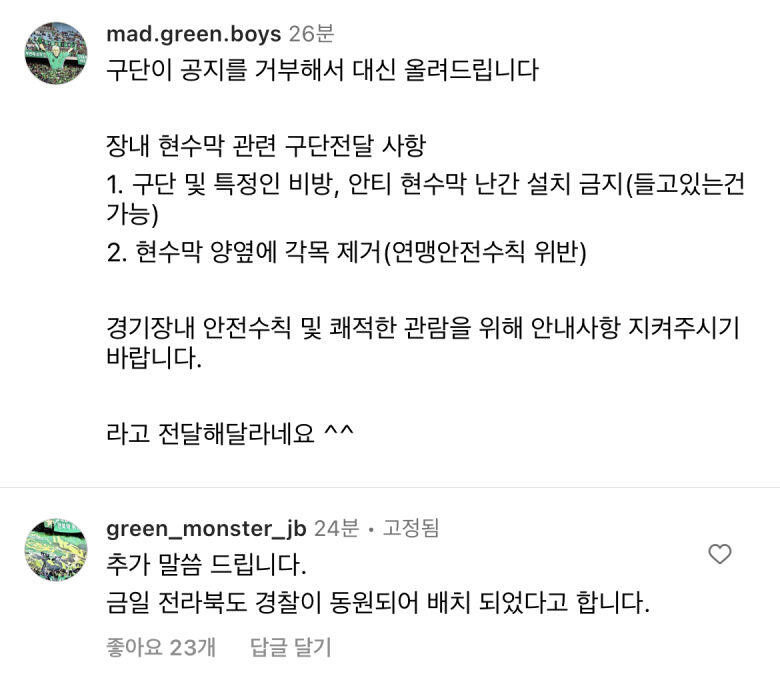Select the line 구단이 공지를 거부해서 대신 올려드립니다
Viewport: 780px width, 694px height.
[322, 70]
